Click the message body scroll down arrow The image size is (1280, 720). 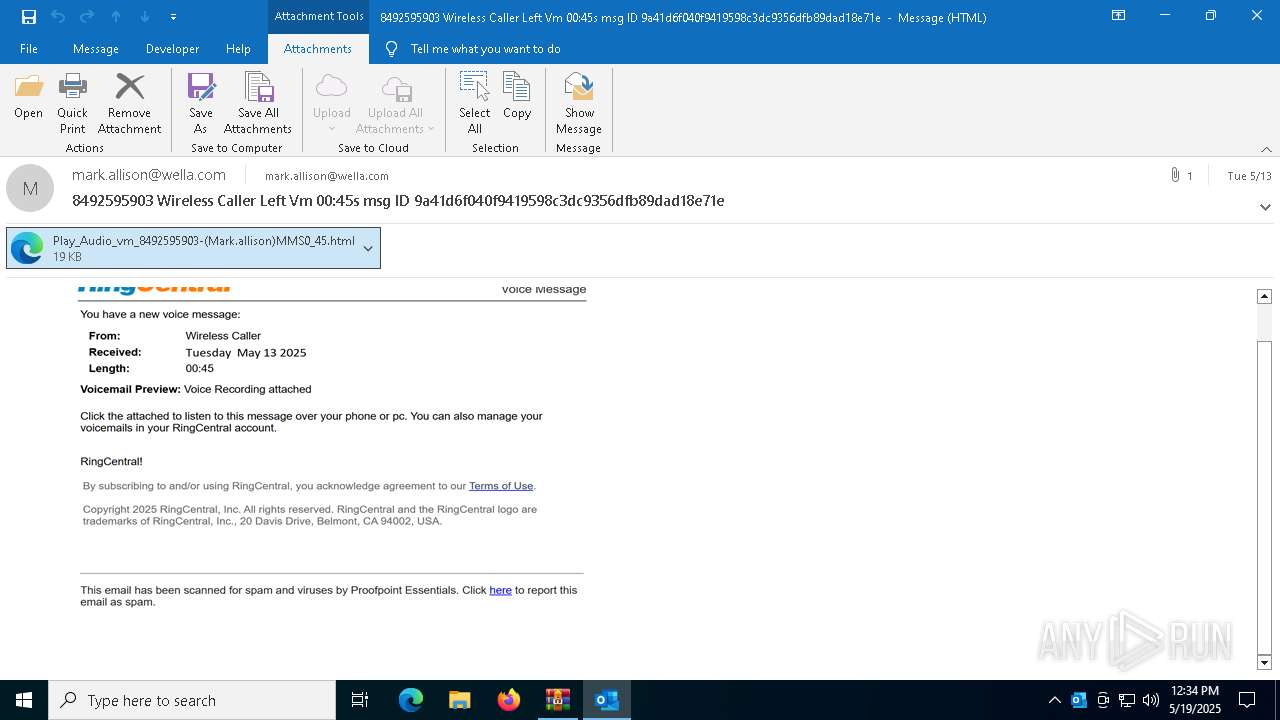click(1264, 662)
